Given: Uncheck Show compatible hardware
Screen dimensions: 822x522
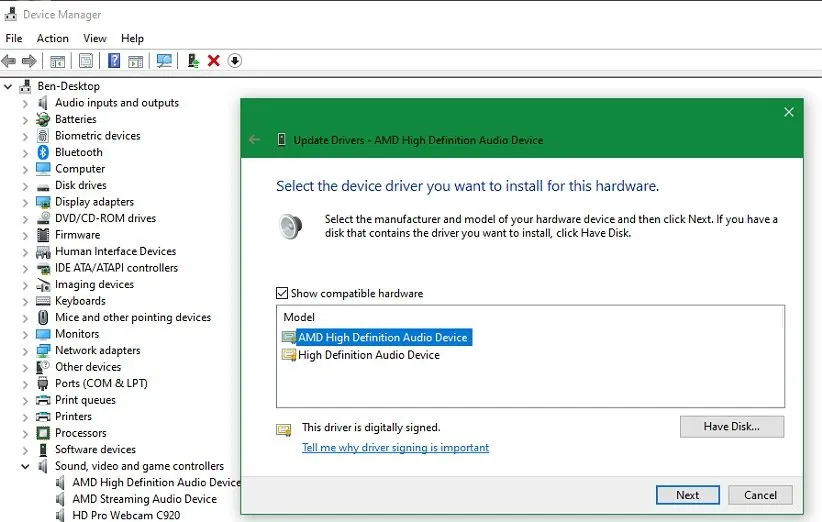Looking at the screenshot, I should tap(282, 294).
